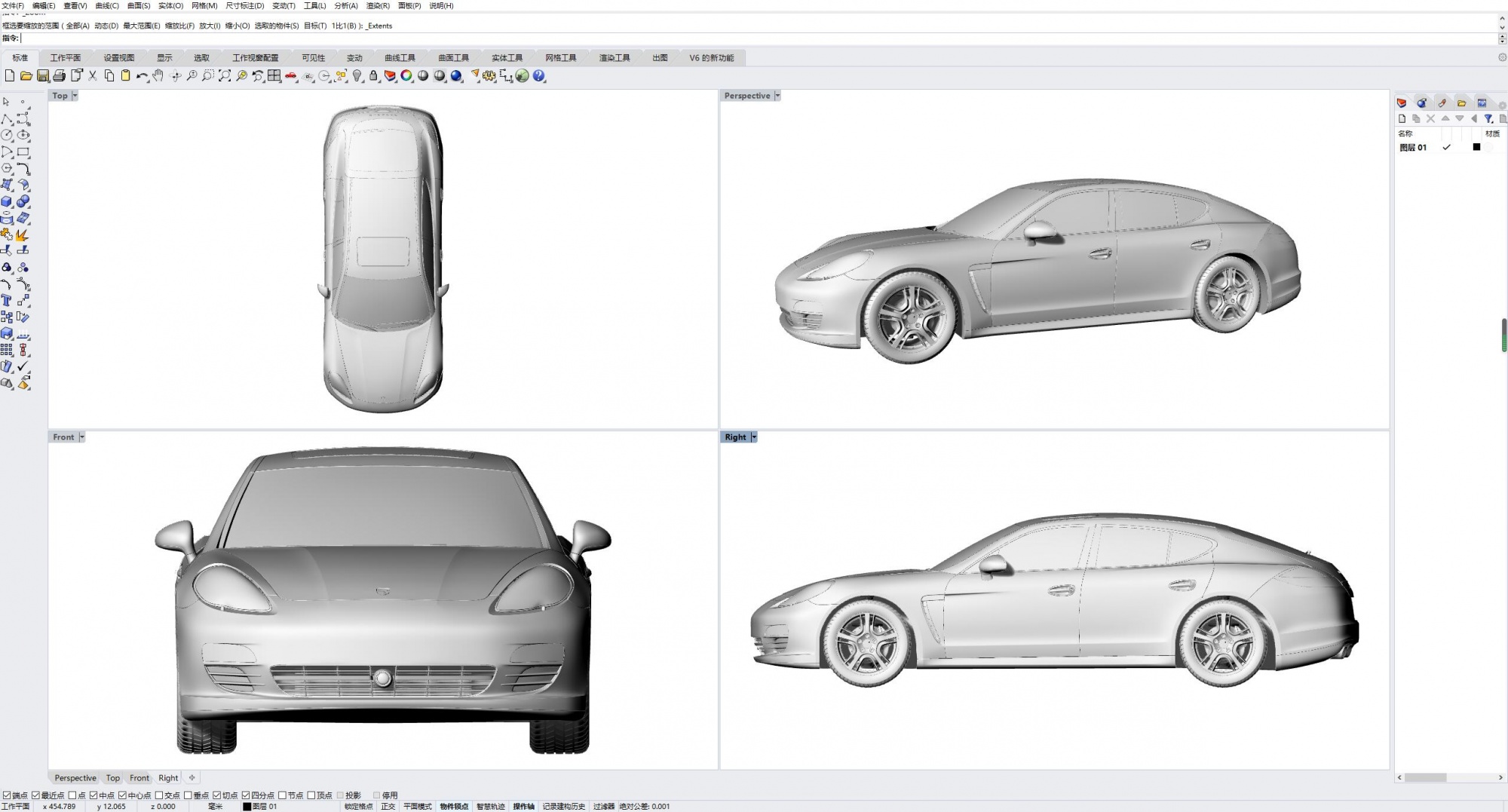Click the Cut scissors icon
Screen dimensions: 1508x812
[x=93, y=75]
